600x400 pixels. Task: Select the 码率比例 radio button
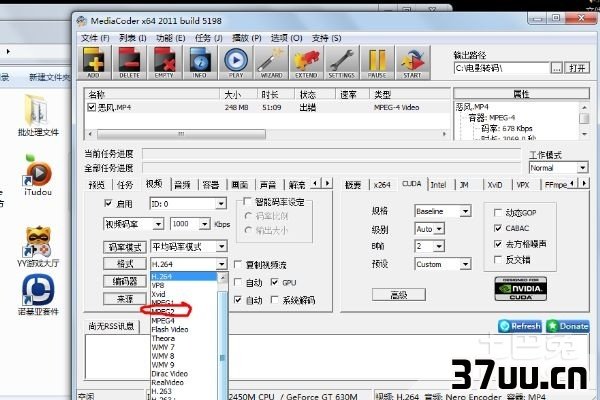[248, 216]
